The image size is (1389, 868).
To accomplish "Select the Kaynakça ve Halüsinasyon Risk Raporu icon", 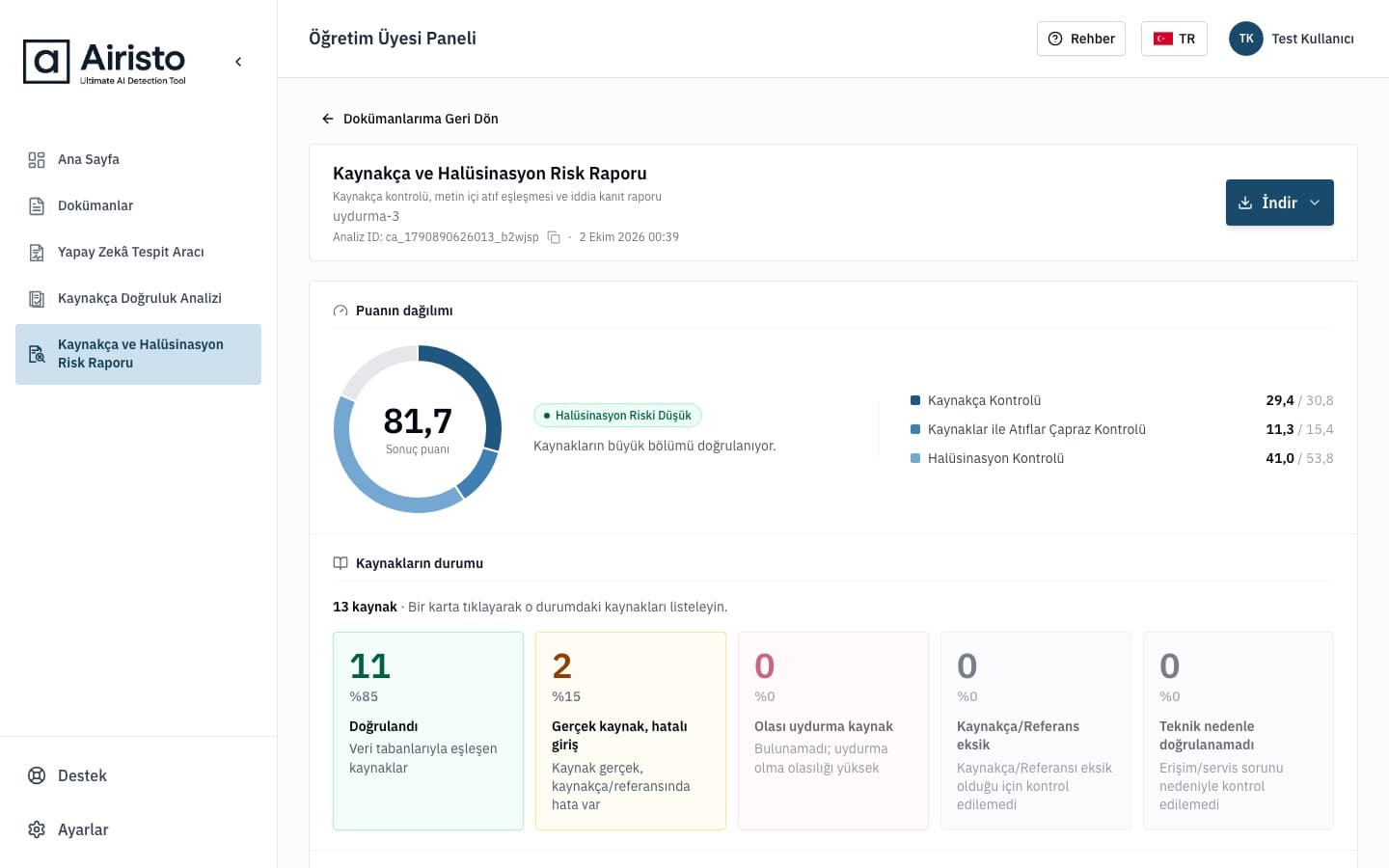I will click(37, 354).
